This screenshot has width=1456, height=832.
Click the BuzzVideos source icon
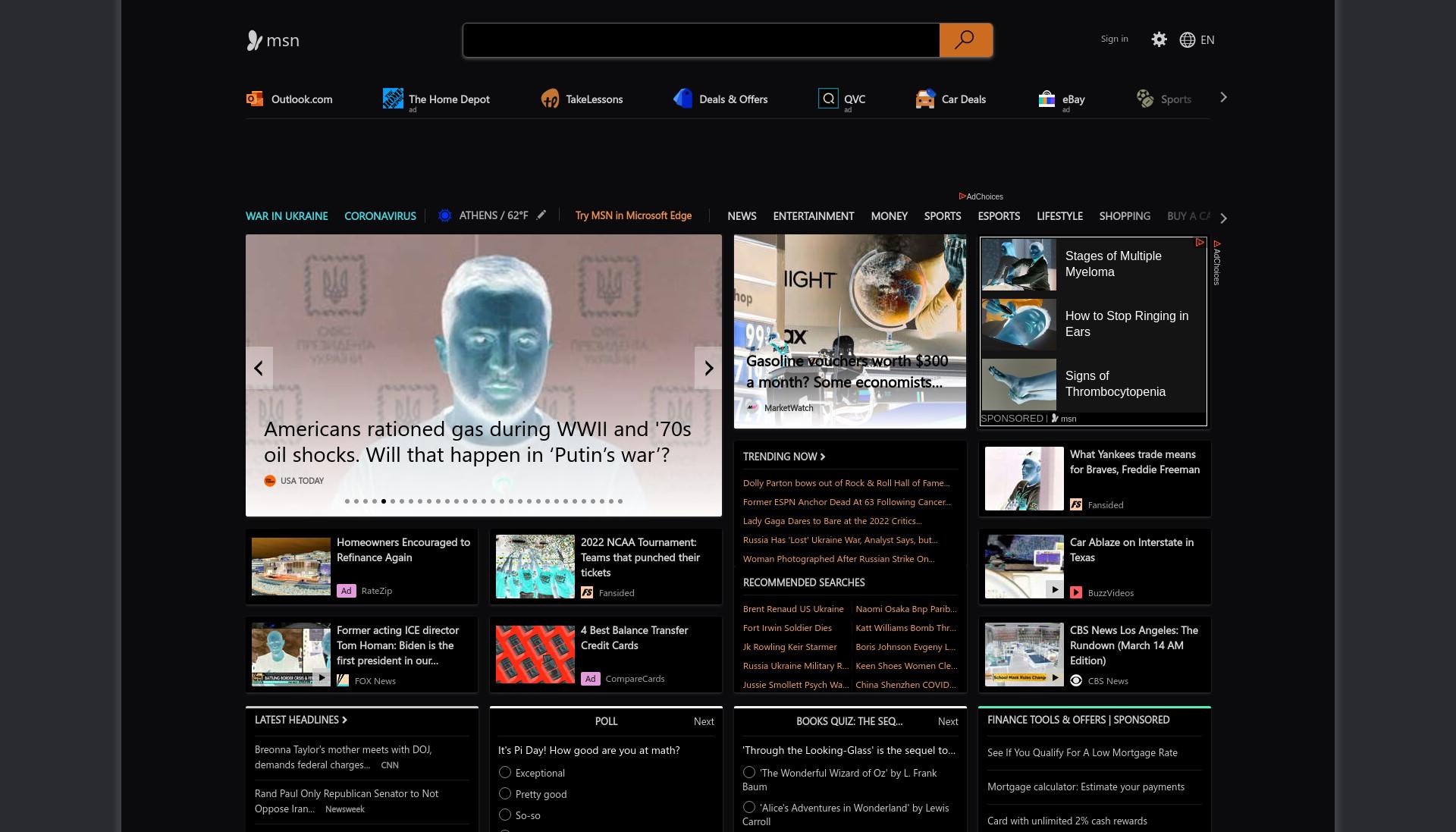tap(1076, 592)
